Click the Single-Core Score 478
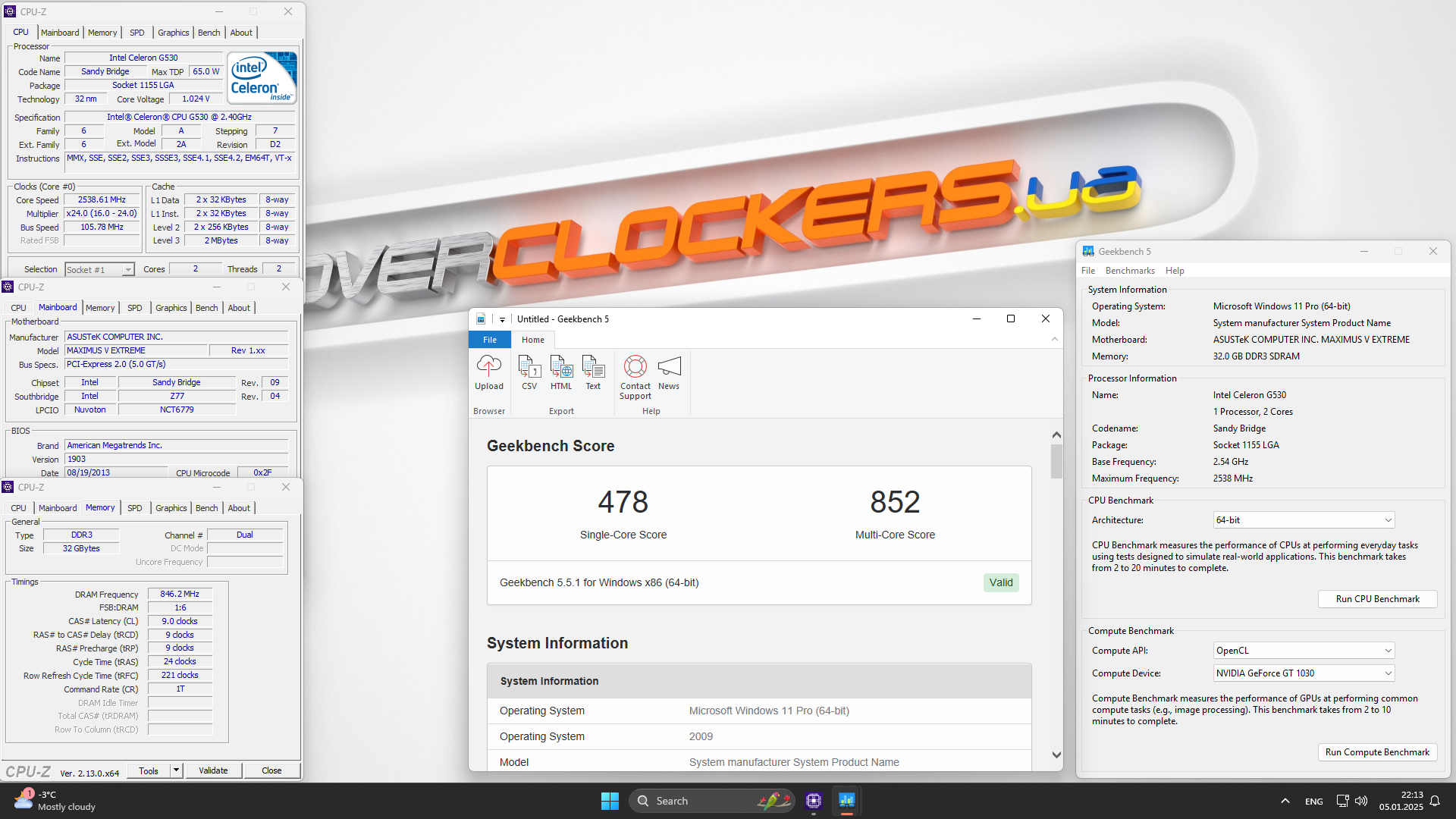Image resolution: width=1456 pixels, height=819 pixels. (x=623, y=502)
